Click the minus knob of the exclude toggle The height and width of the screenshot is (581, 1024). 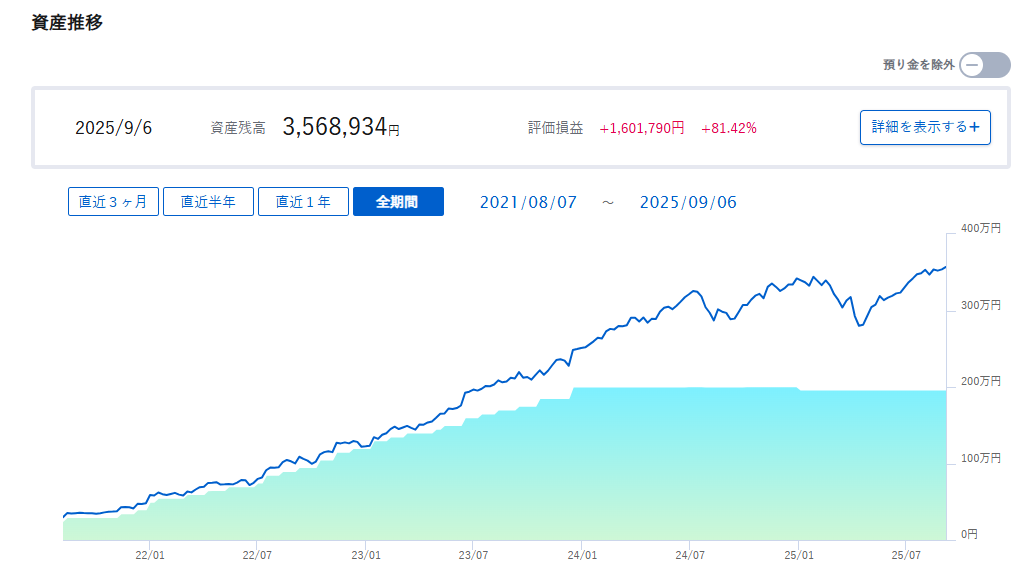[x=972, y=65]
